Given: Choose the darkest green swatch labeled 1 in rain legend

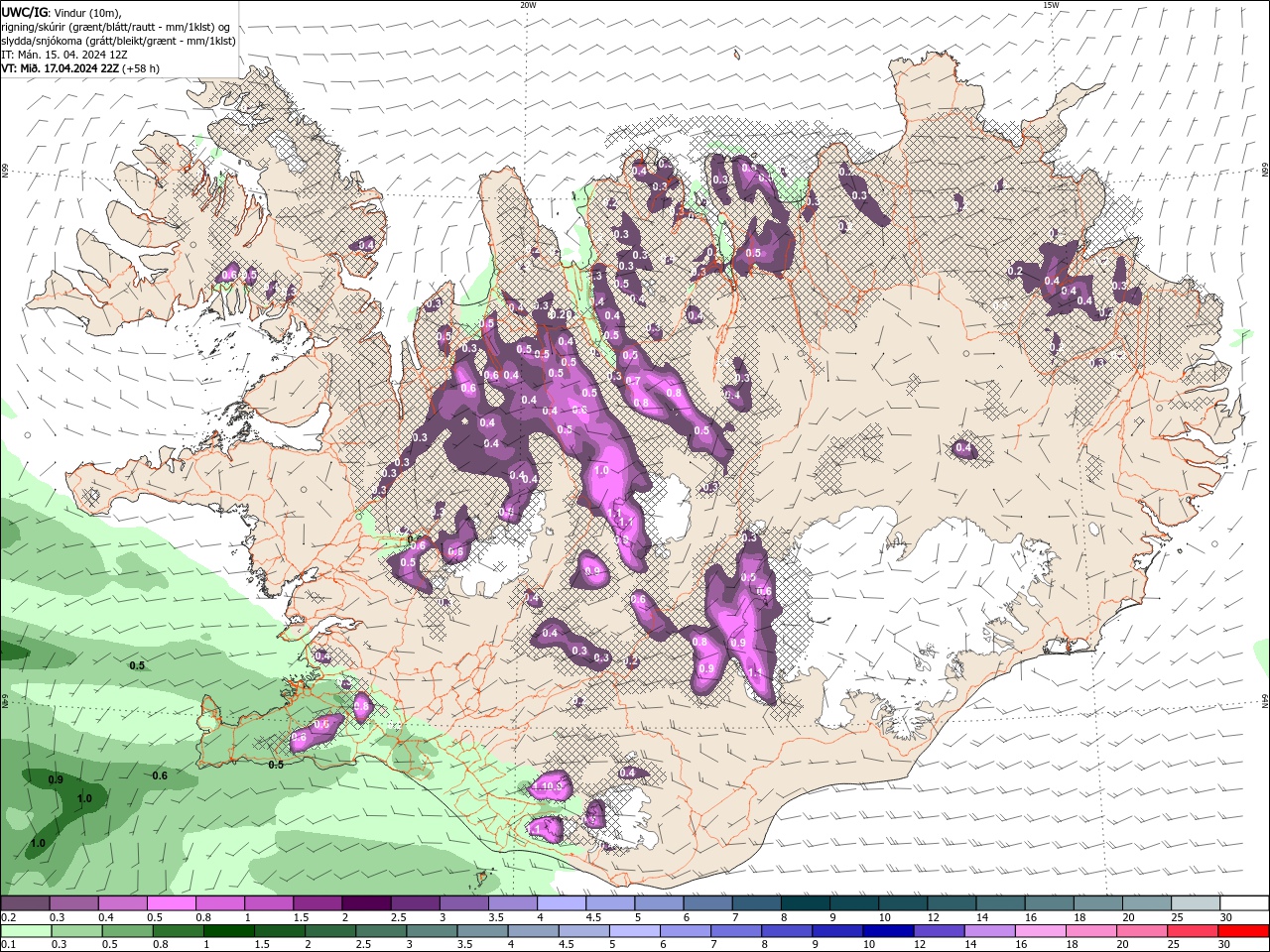Looking at the screenshot, I should coord(228,931).
